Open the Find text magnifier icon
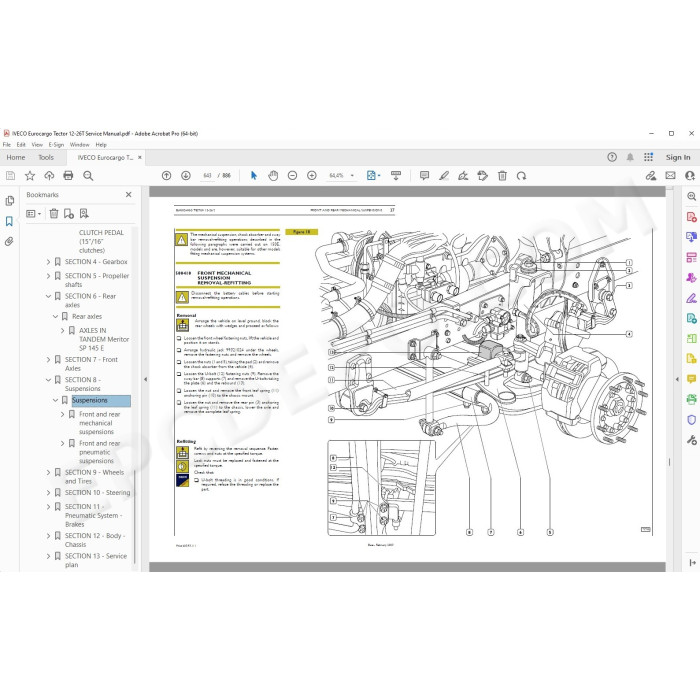The width and height of the screenshot is (700, 700). 88,175
